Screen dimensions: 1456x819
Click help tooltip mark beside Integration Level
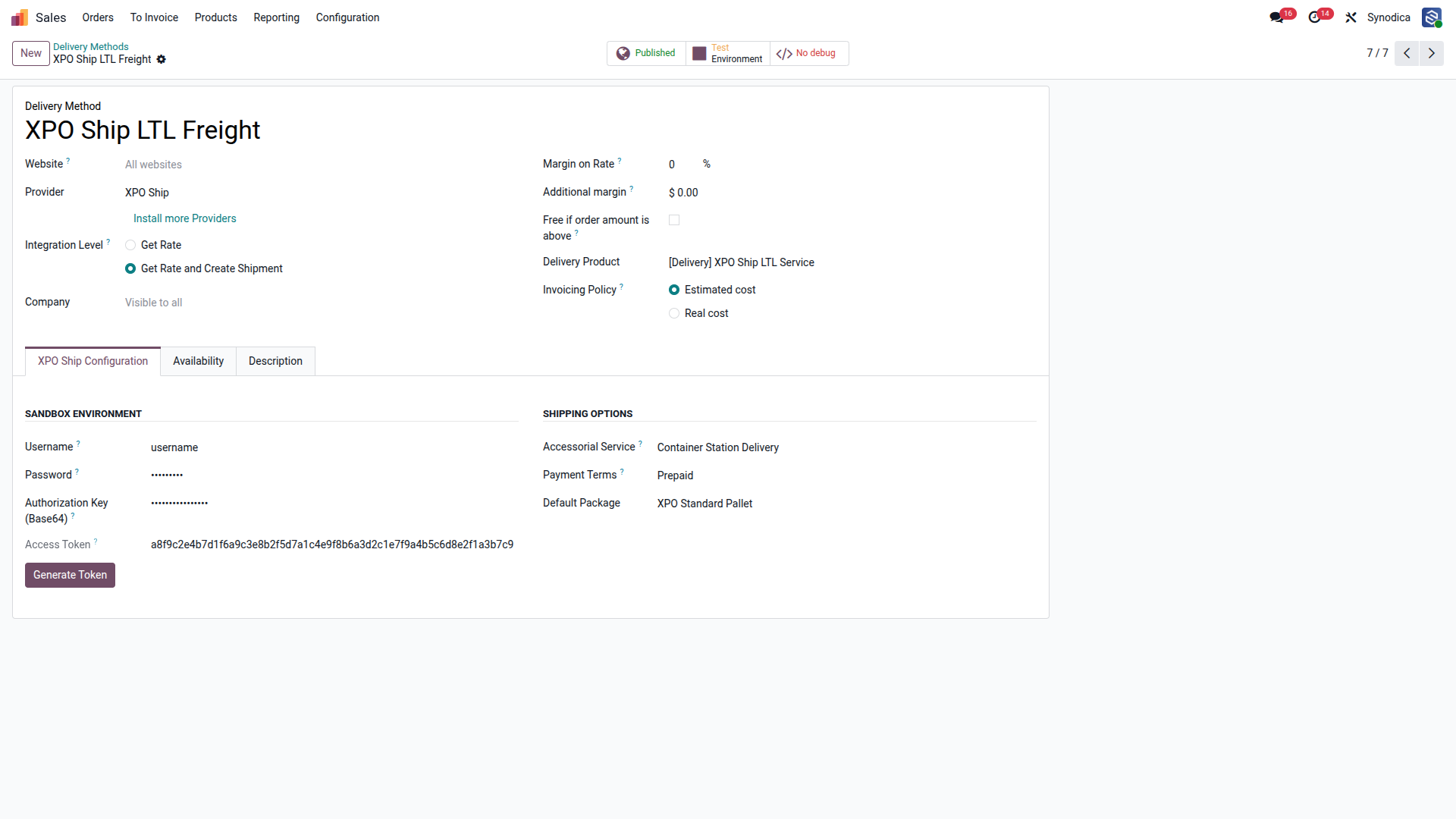(x=108, y=242)
